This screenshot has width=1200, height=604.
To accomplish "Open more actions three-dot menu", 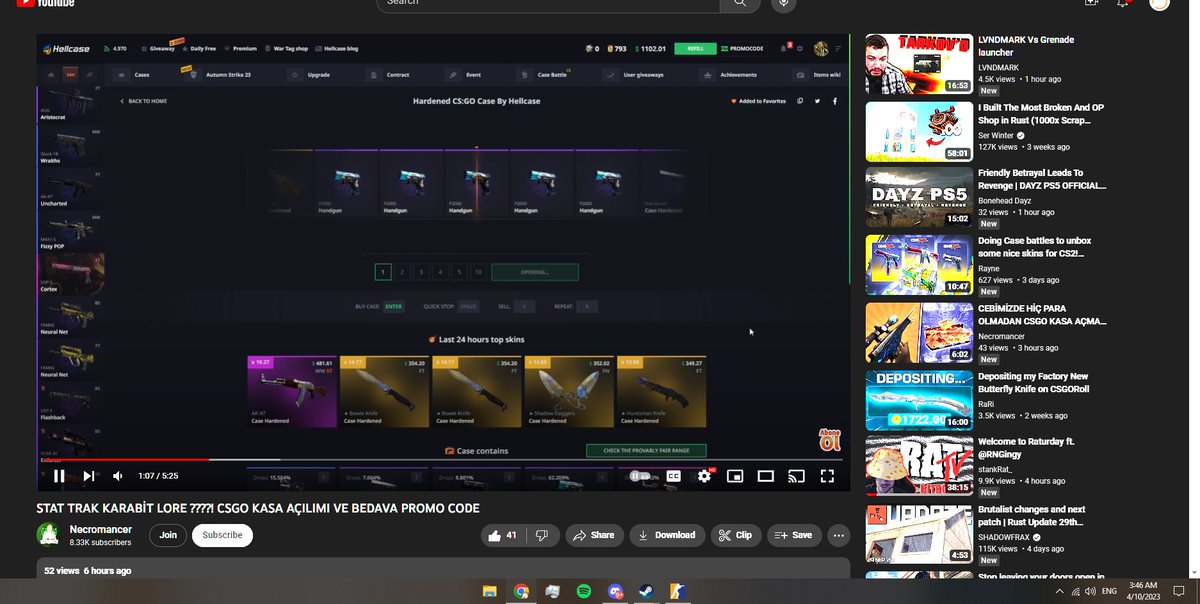I will (838, 535).
